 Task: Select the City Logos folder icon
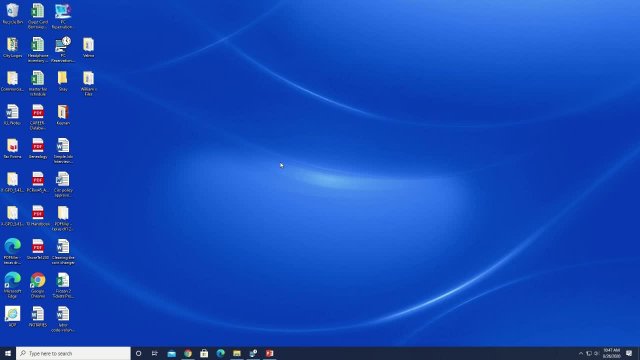13,47
